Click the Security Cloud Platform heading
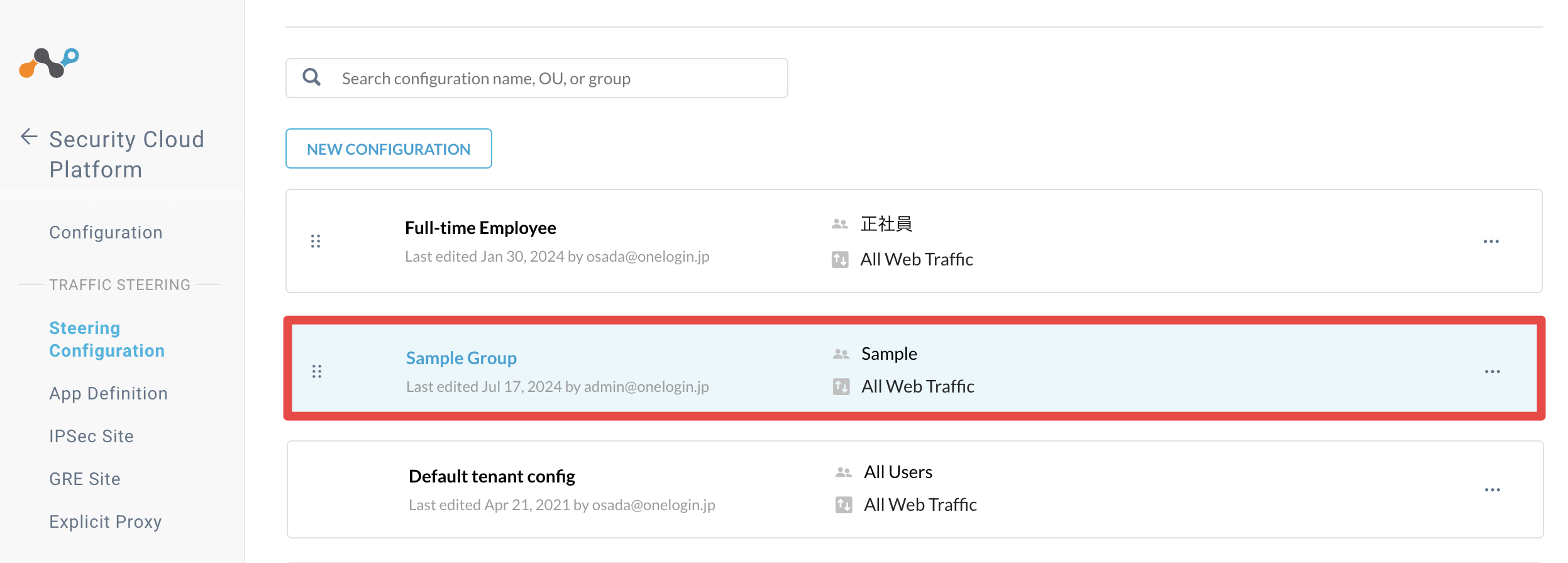 click(127, 154)
